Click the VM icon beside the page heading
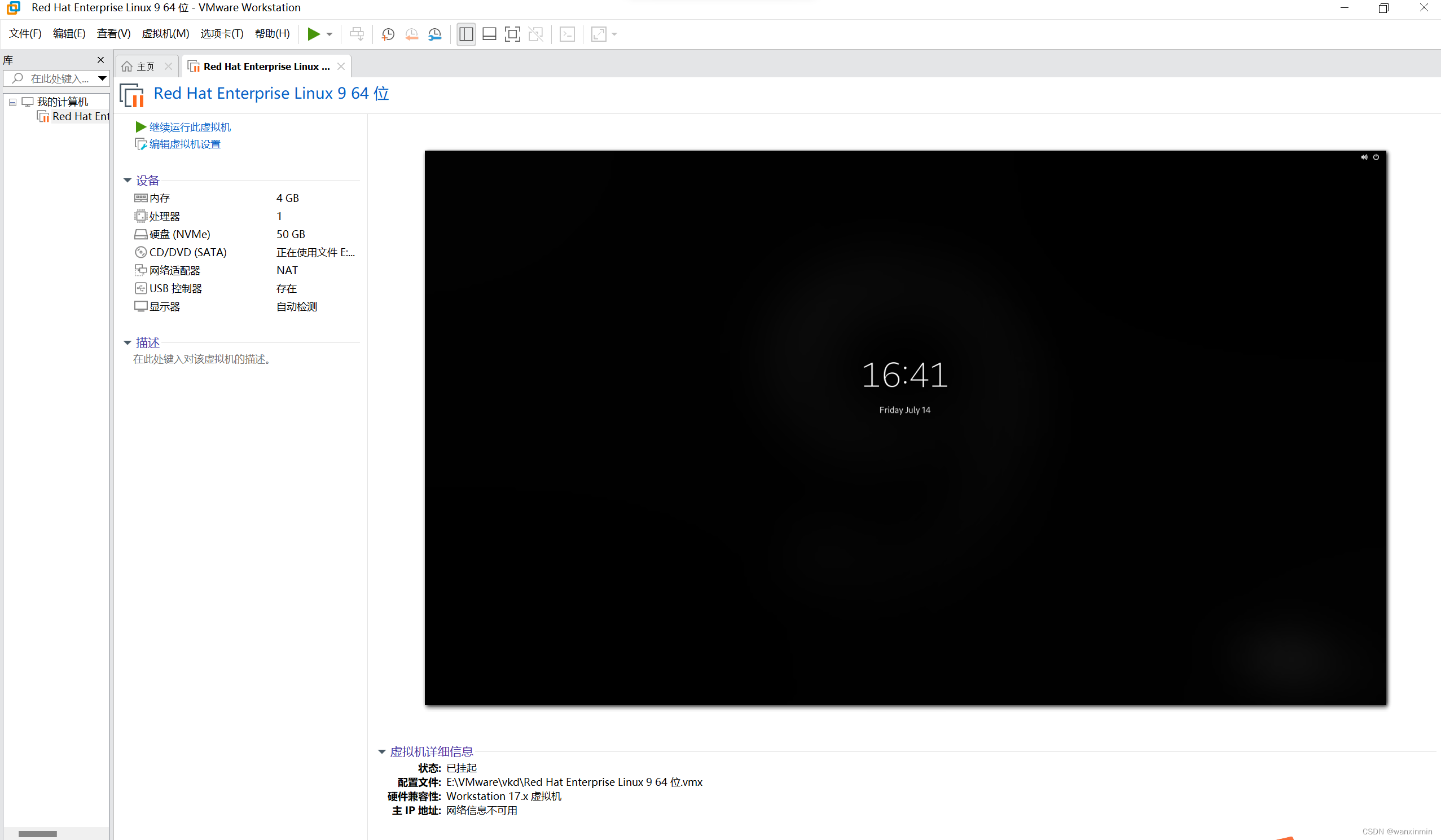The width and height of the screenshot is (1441, 840). [x=132, y=95]
